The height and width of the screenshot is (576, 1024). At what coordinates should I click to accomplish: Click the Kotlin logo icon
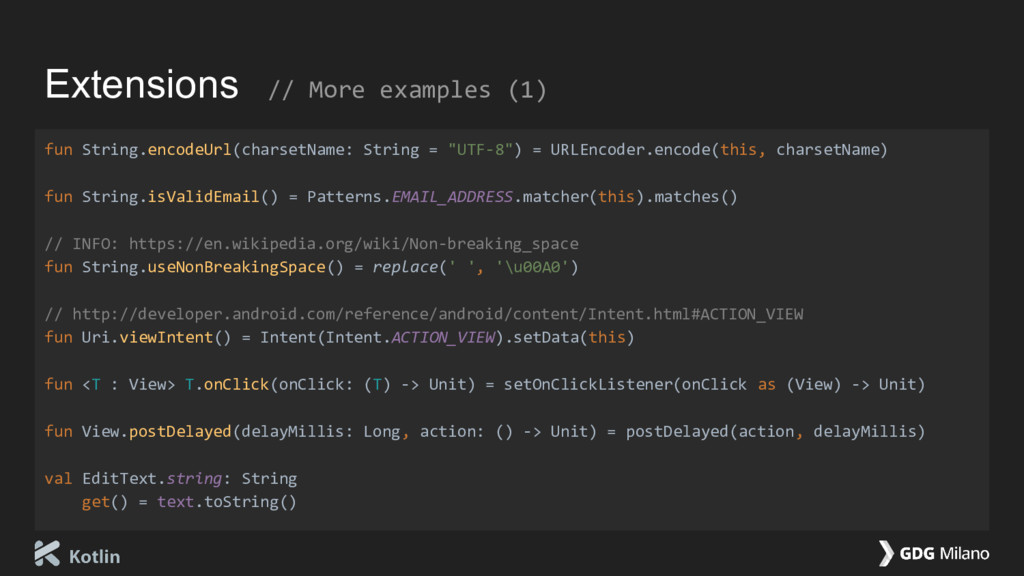click(47, 553)
